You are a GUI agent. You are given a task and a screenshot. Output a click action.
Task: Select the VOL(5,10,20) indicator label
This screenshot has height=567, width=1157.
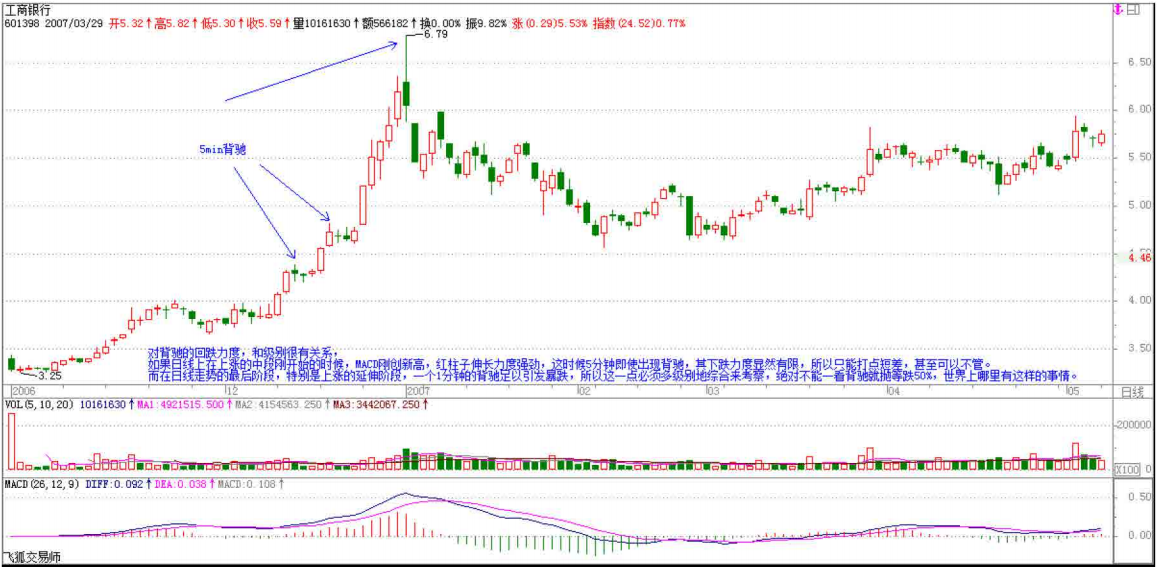[x=38, y=405]
